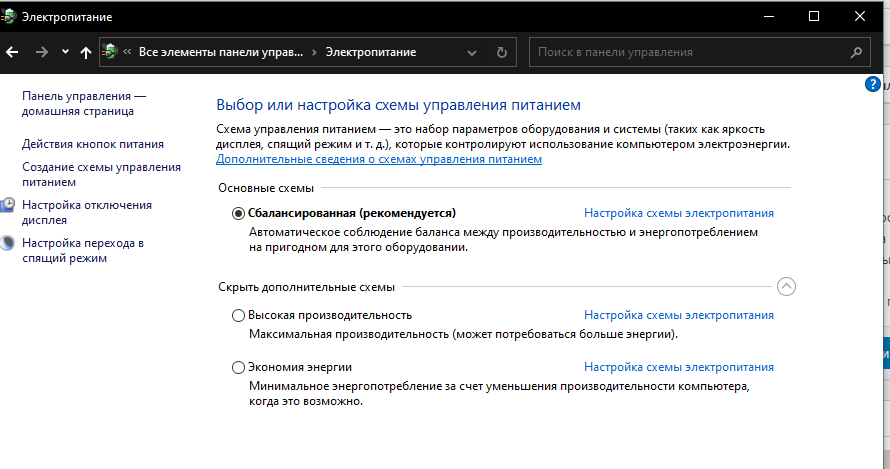Viewport: 890px width, 469px height.
Task: Close the Электропитание window
Action: 860,16
